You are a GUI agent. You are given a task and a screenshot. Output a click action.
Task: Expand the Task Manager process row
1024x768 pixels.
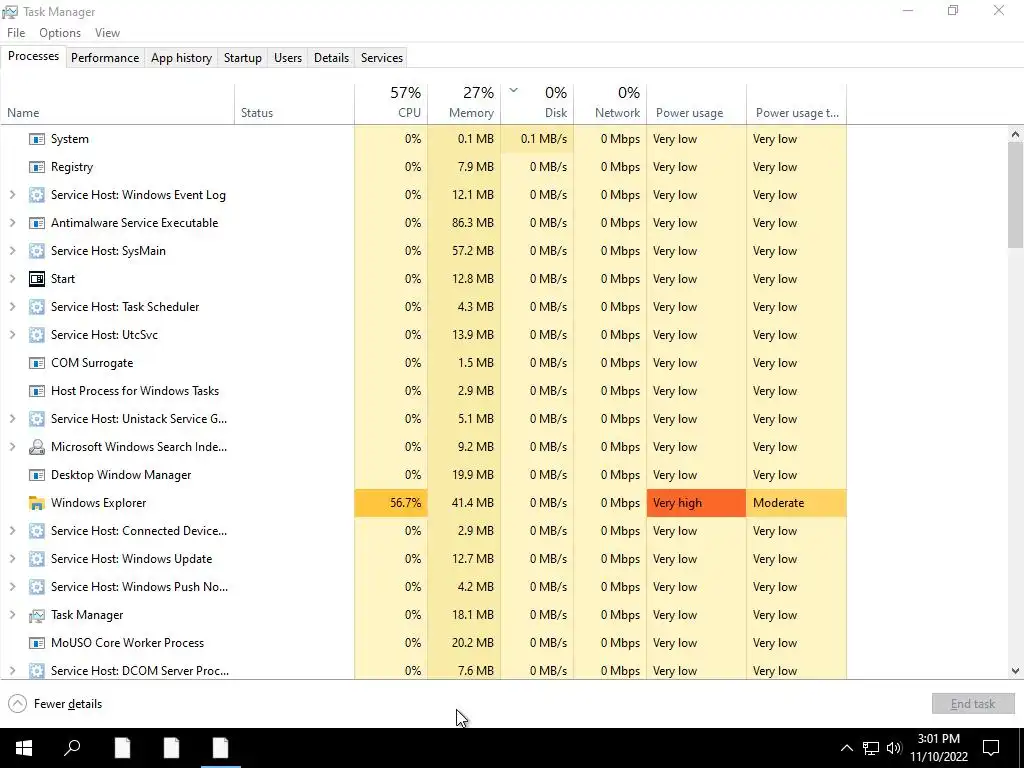pyautogui.click(x=12, y=615)
